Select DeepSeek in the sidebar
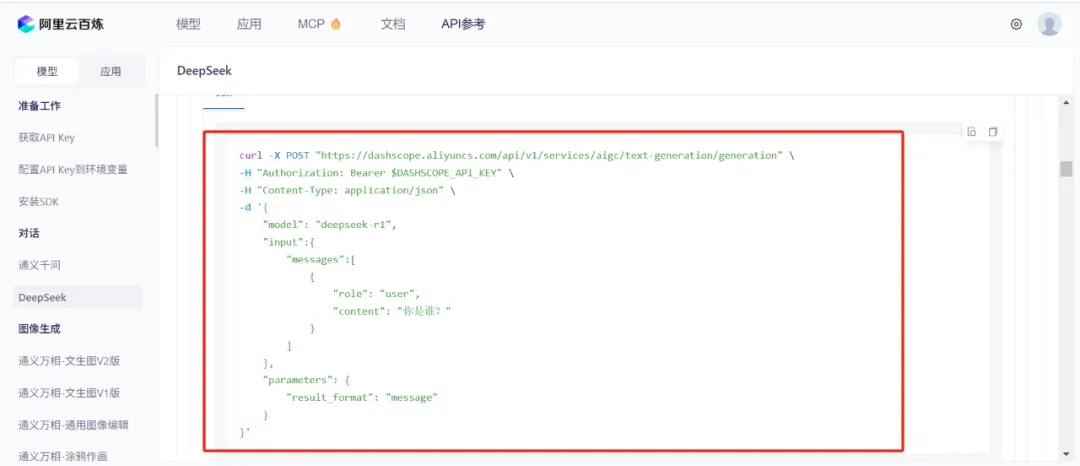 77,297
